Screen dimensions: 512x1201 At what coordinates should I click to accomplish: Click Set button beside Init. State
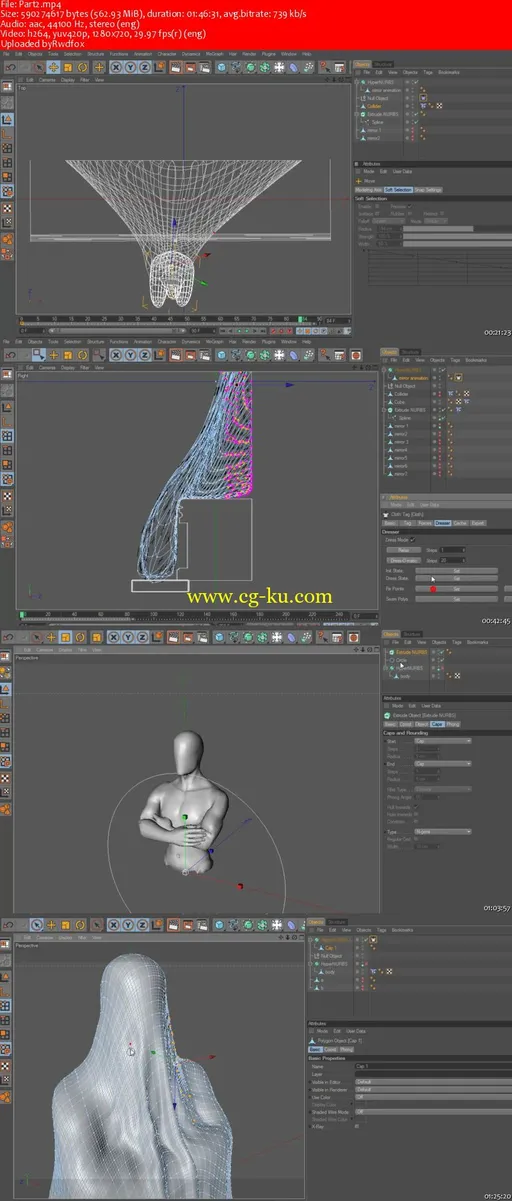point(456,571)
